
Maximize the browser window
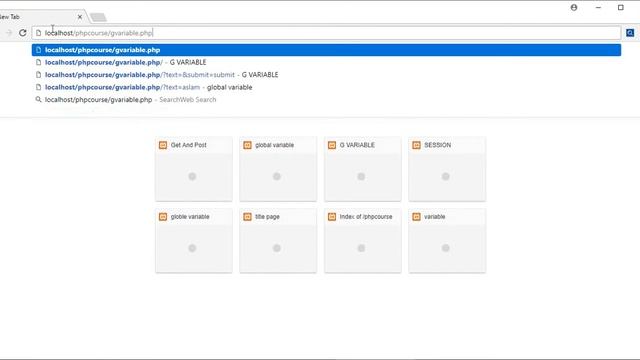621,7
